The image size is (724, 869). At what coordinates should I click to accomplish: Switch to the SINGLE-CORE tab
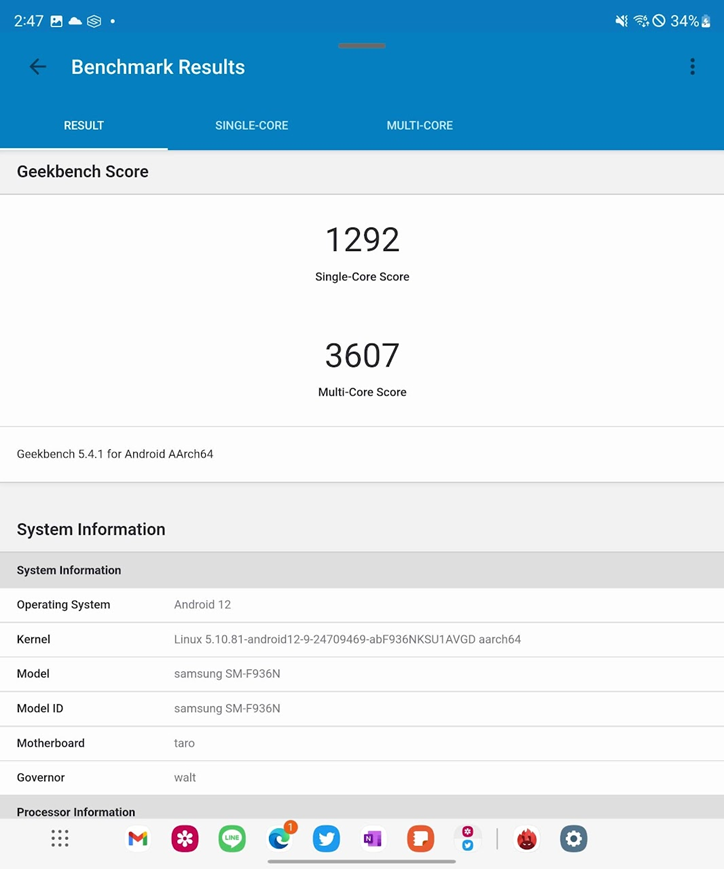coord(251,126)
